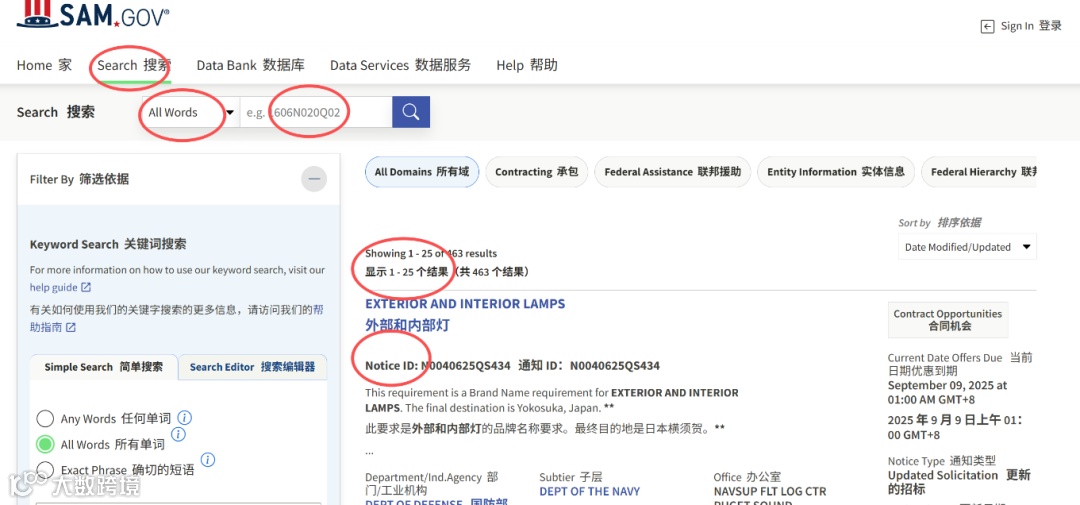
Task: Collapse the Filter By panel with the minus icon
Action: [314, 179]
